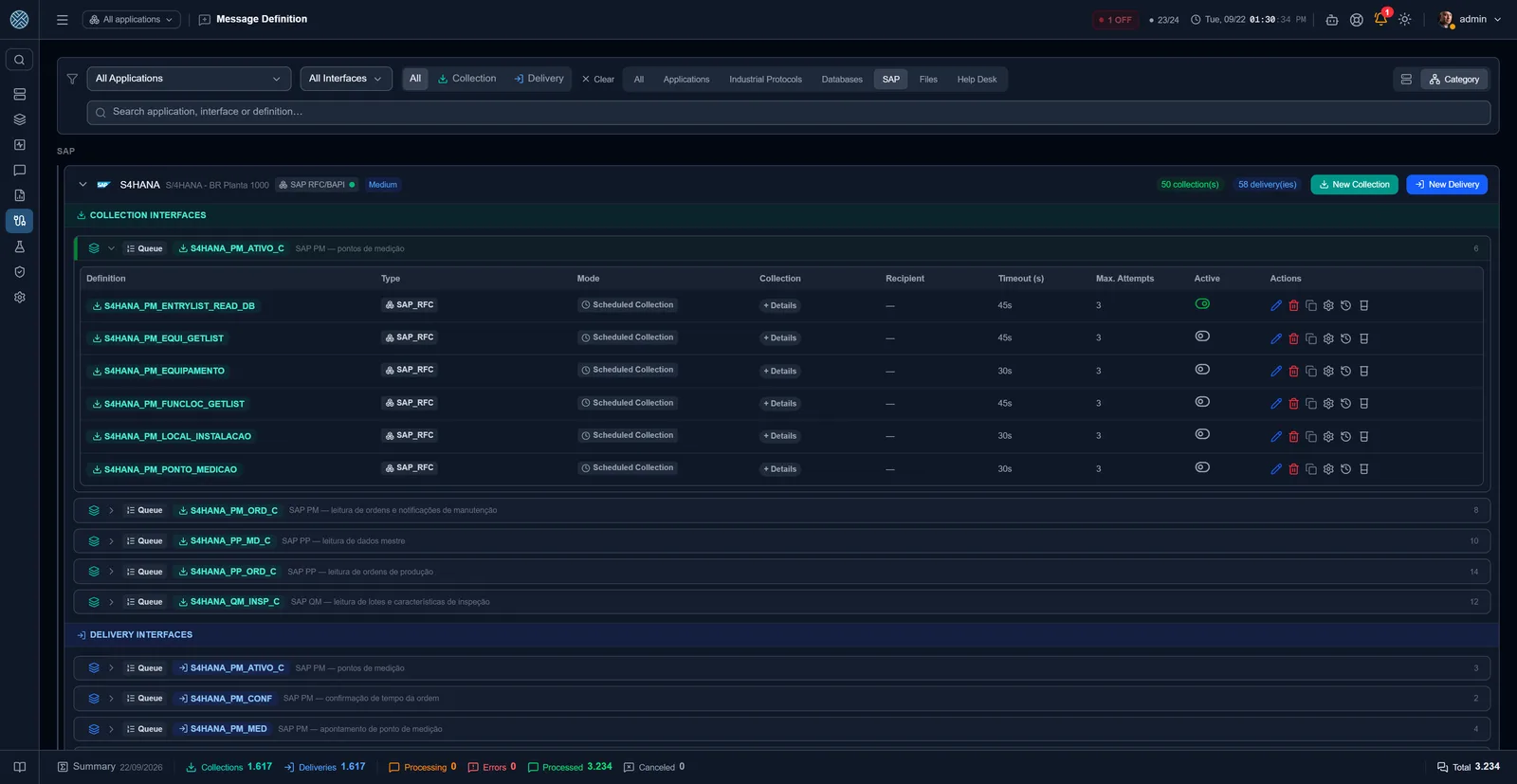
Task: Click the Category view button
Action: click(x=1454, y=80)
